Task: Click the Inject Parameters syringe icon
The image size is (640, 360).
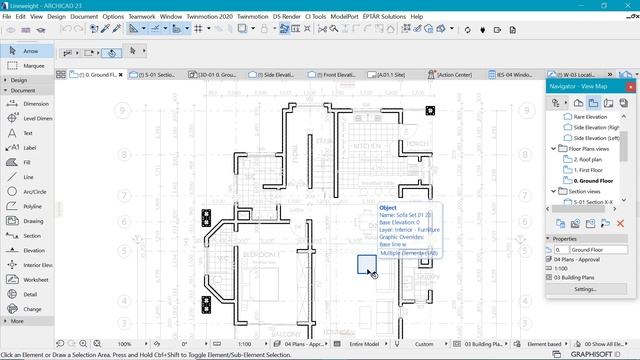Action: click(116, 29)
